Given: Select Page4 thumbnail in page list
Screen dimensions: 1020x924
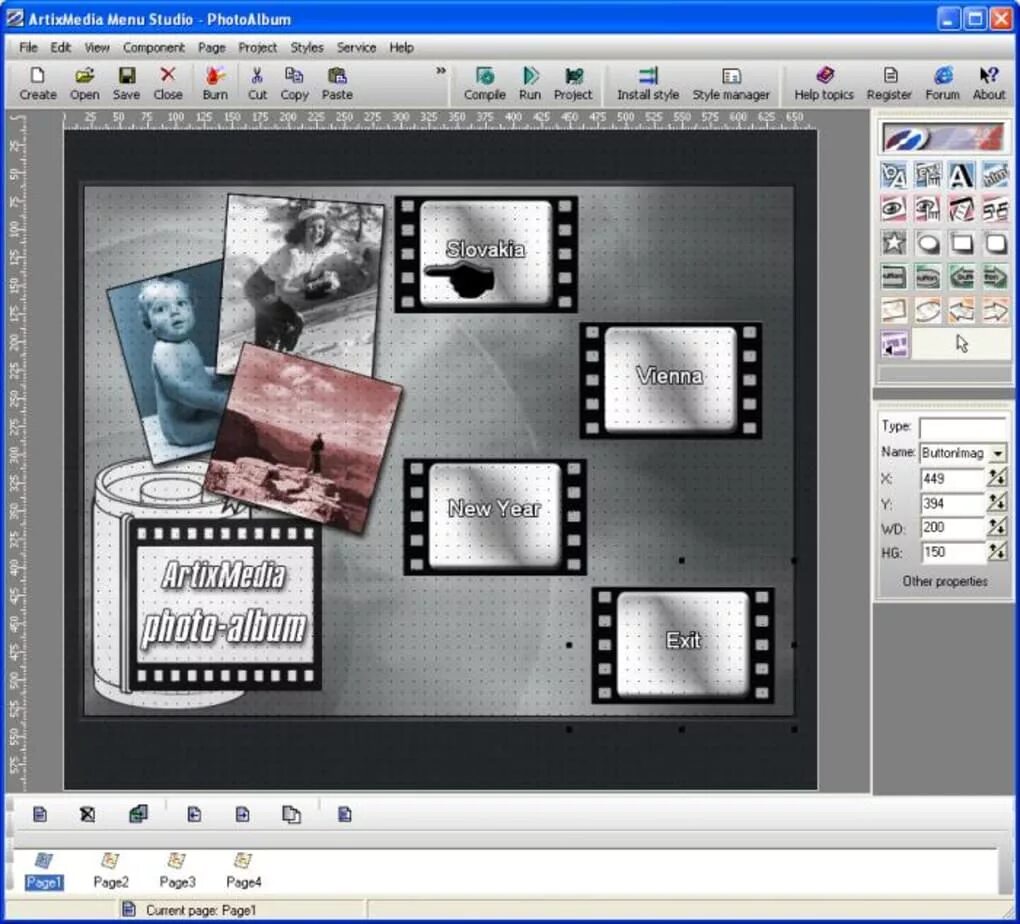Looking at the screenshot, I should [x=243, y=871].
